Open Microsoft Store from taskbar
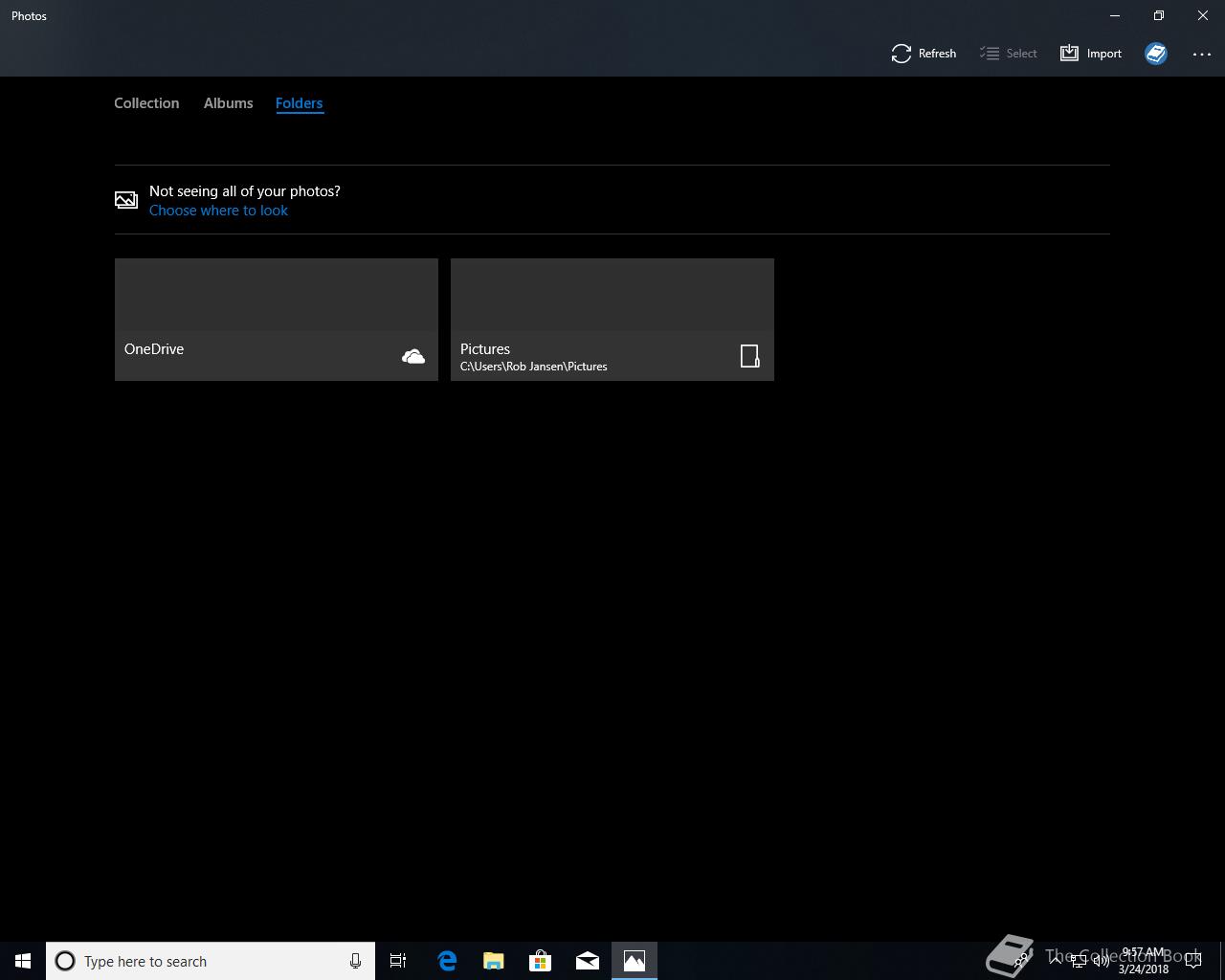Viewport: 1225px width, 980px height. 541,961
